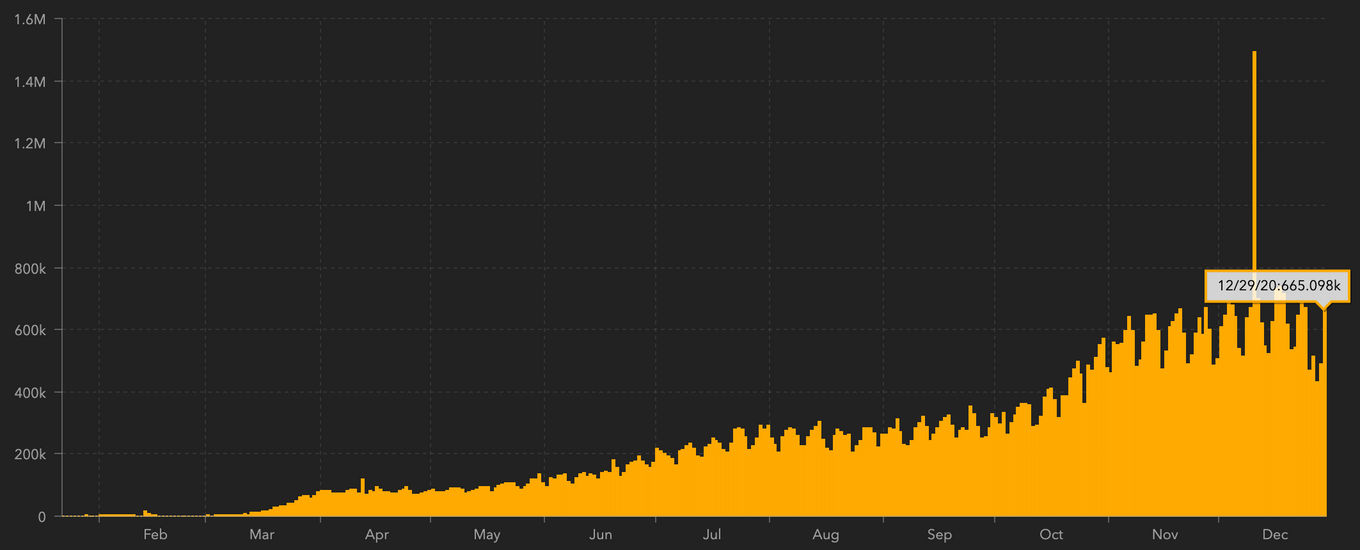1360x550 pixels.
Task: Click the 1.6M y-axis label
Action: click(x=30, y=19)
